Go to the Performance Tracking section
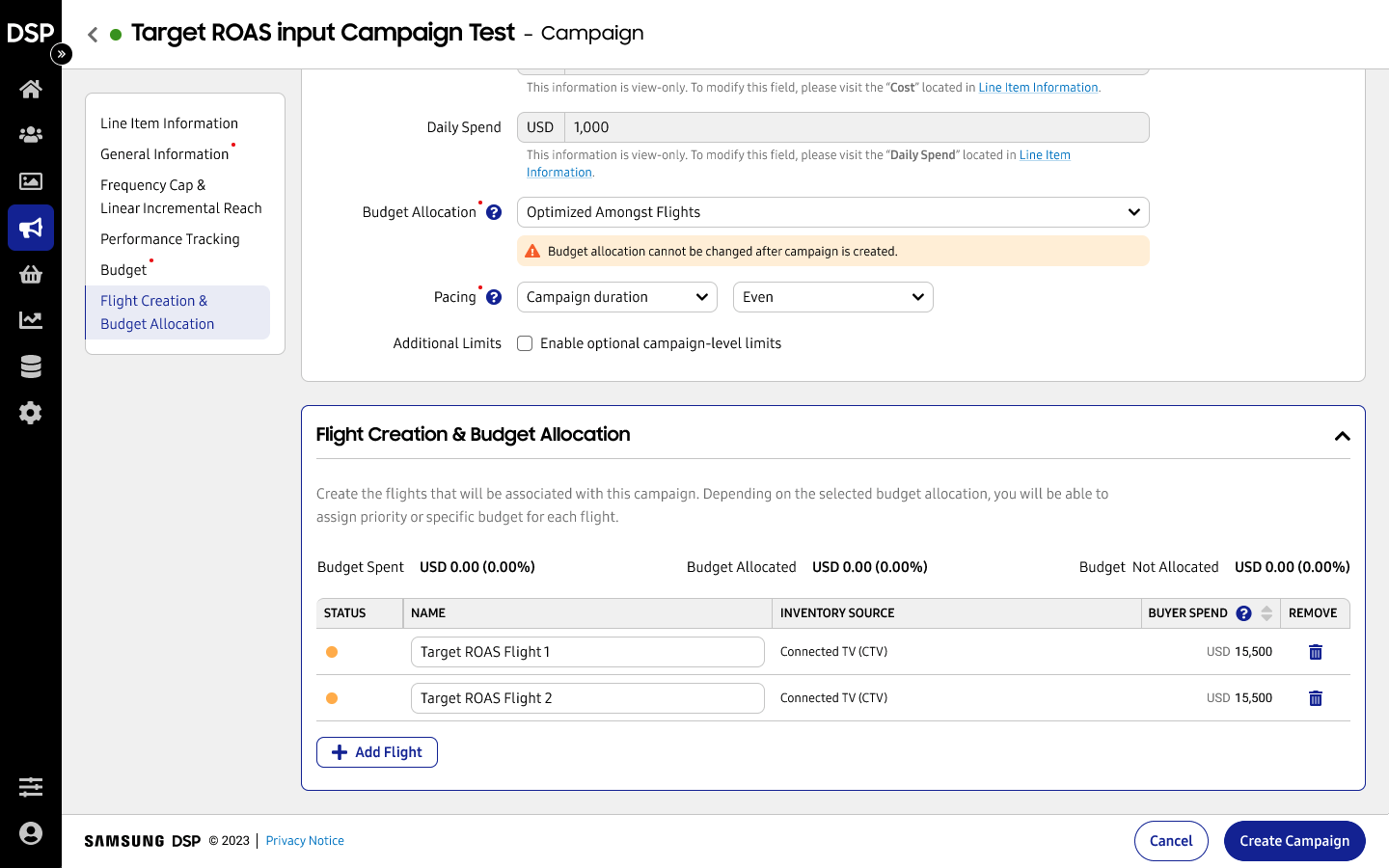 [170, 239]
